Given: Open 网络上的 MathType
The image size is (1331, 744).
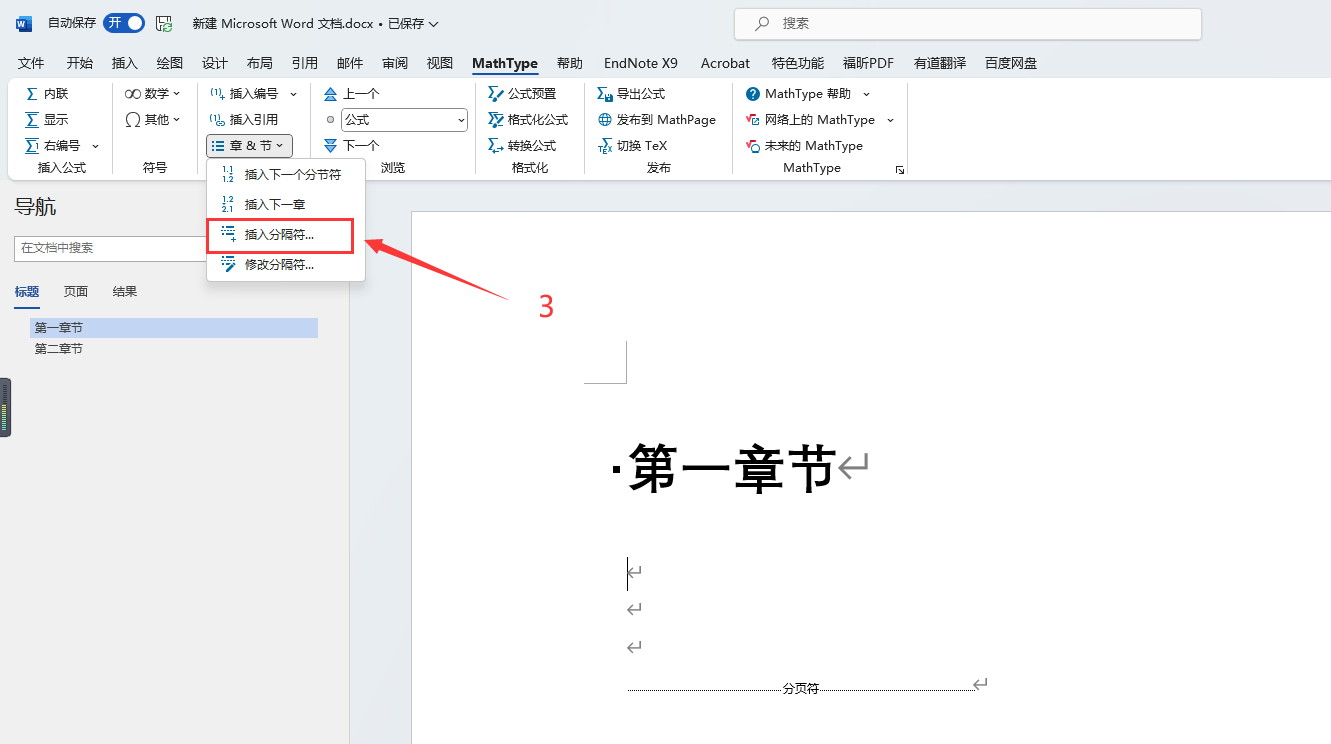Looking at the screenshot, I should [x=811, y=119].
